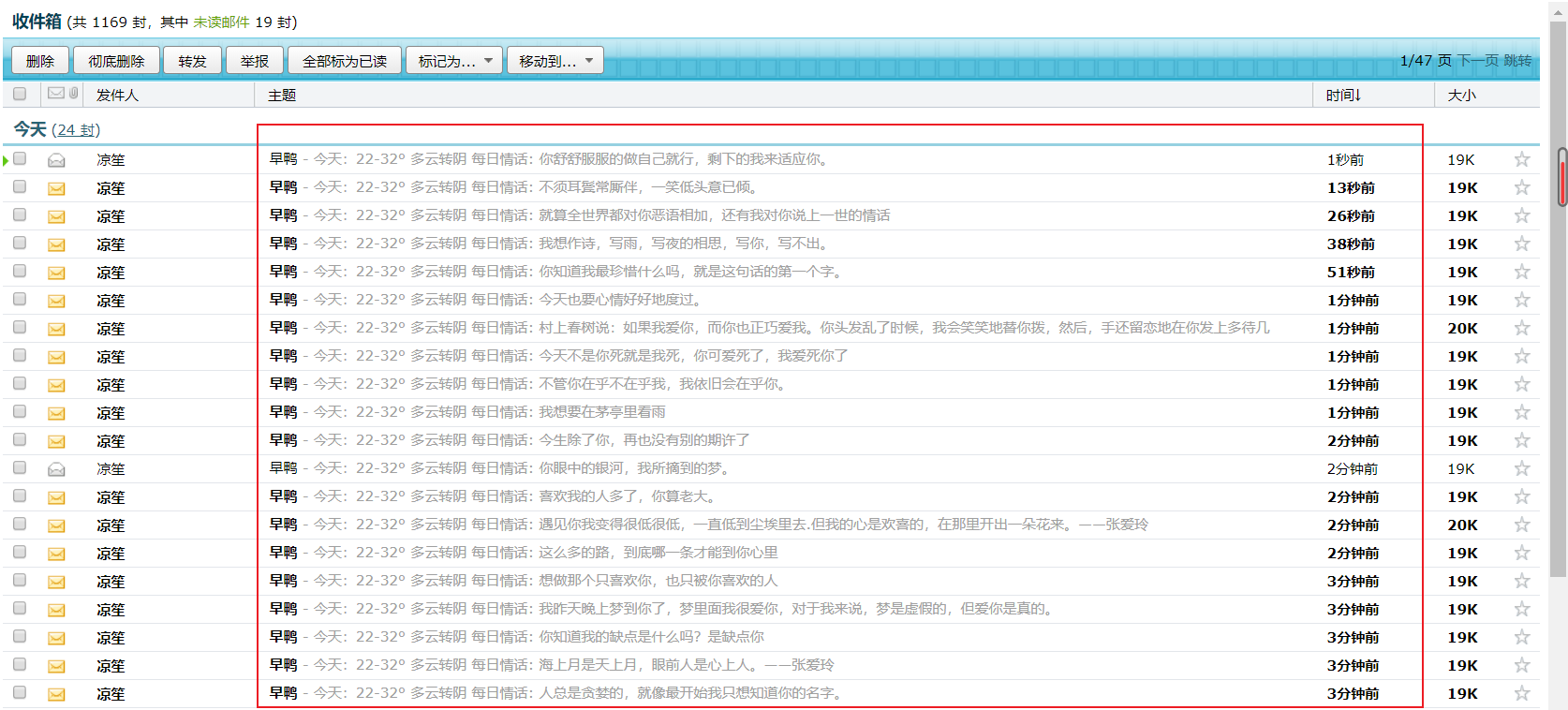1568x710 pixels.
Task: Star the 今天也要心情好好地度过 email
Action: [1522, 300]
